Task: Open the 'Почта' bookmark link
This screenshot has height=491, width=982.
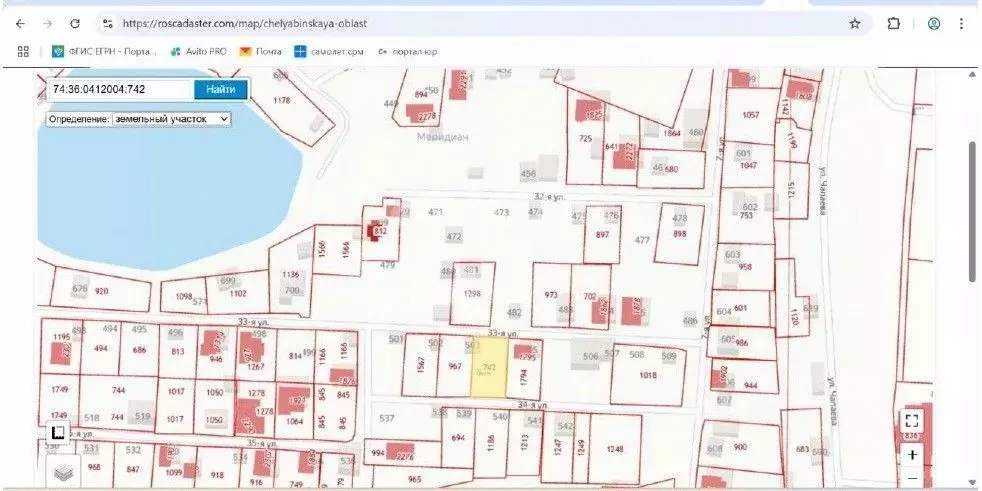Action: coord(260,51)
